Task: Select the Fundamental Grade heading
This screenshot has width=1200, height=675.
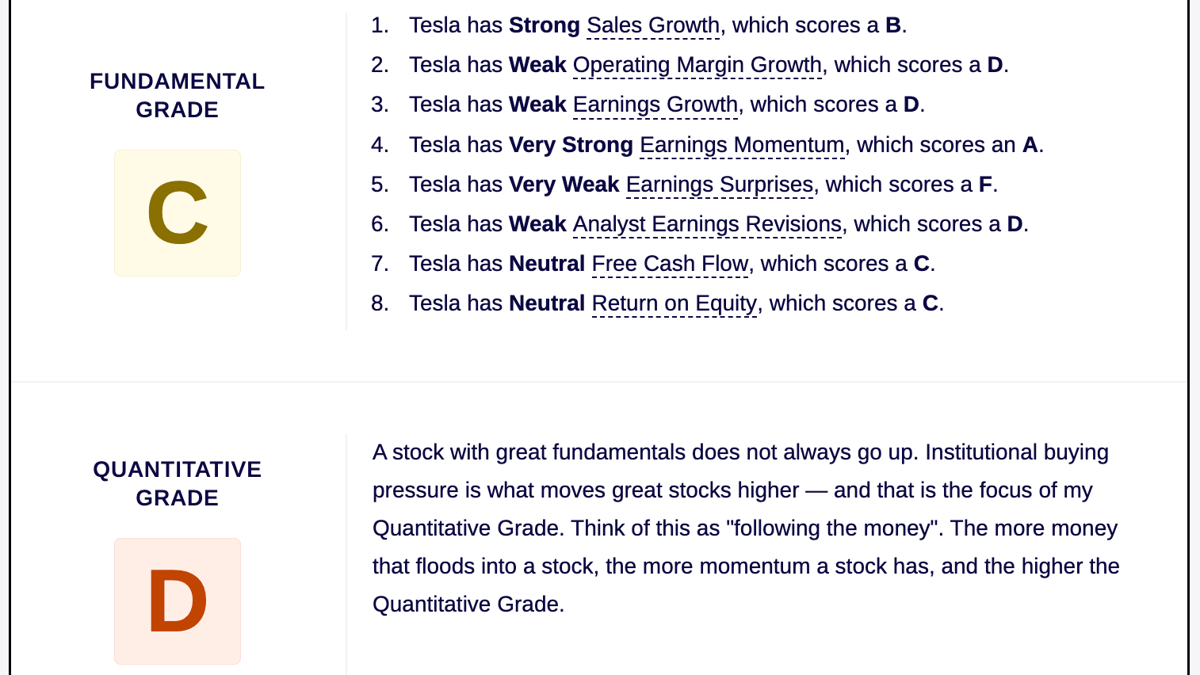Action: tap(177, 95)
